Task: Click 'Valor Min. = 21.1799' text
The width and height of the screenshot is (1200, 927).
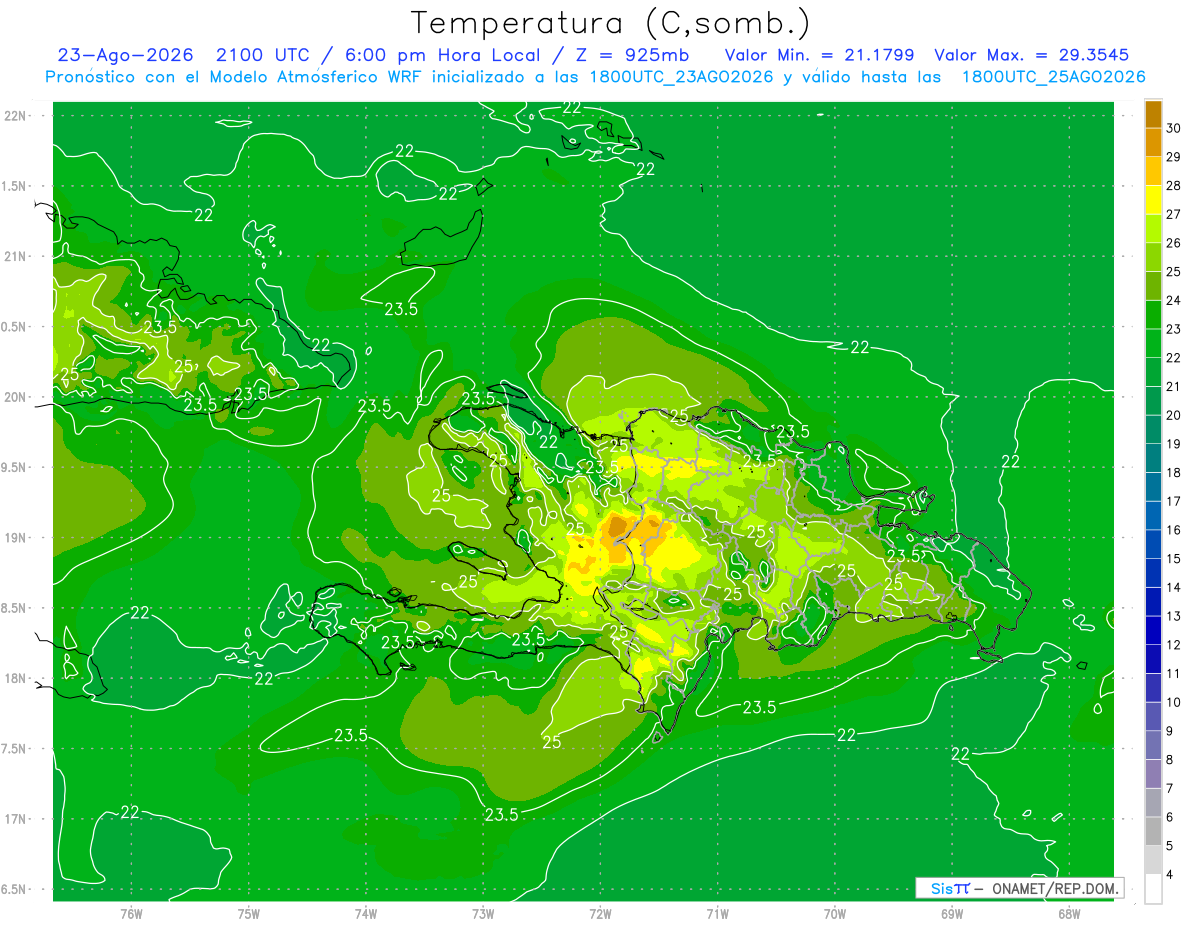Action: [x=820, y=55]
